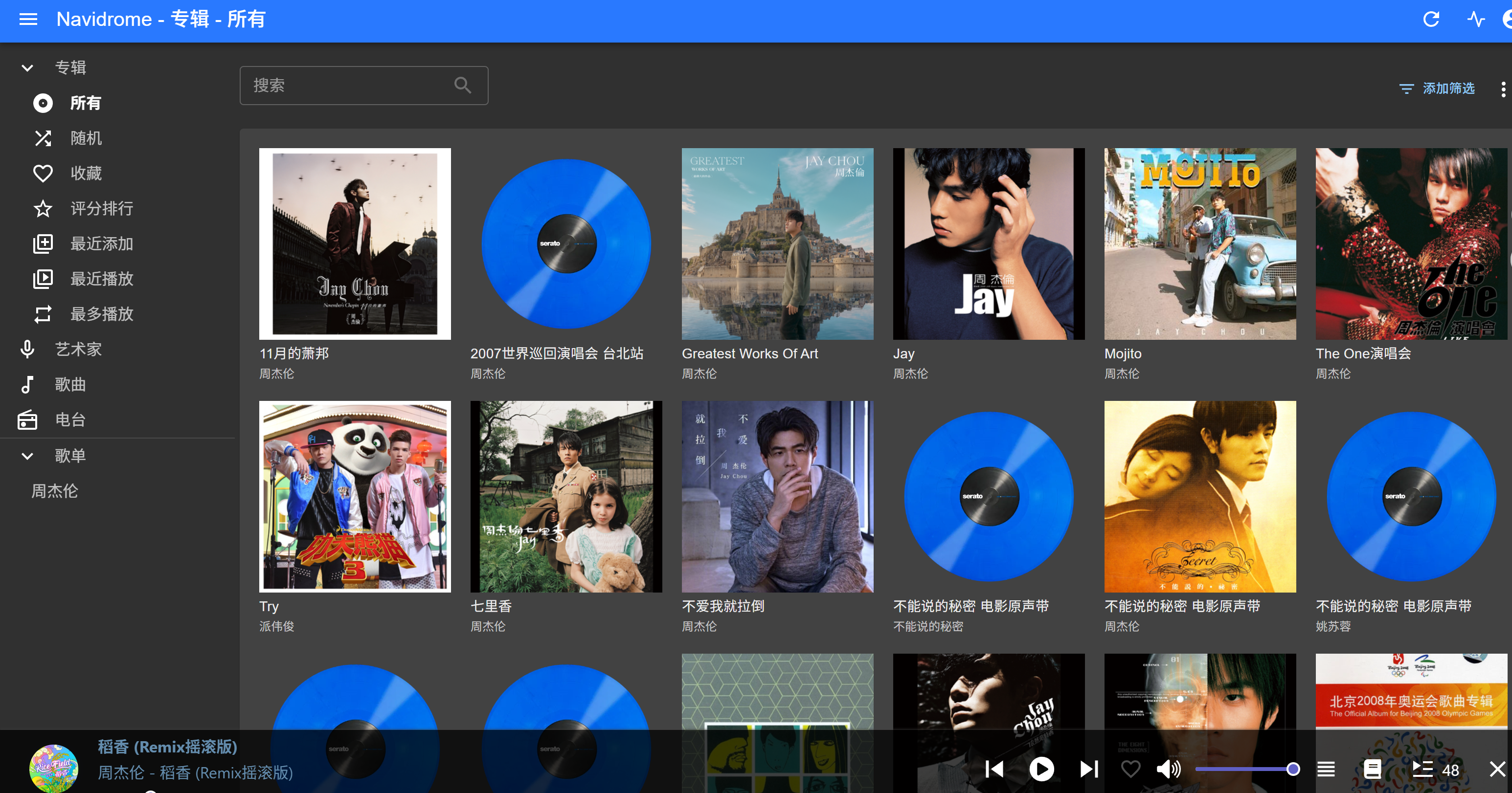This screenshot has width=1512, height=793.
Task: Adjust the volume slider
Action: coord(1247,769)
